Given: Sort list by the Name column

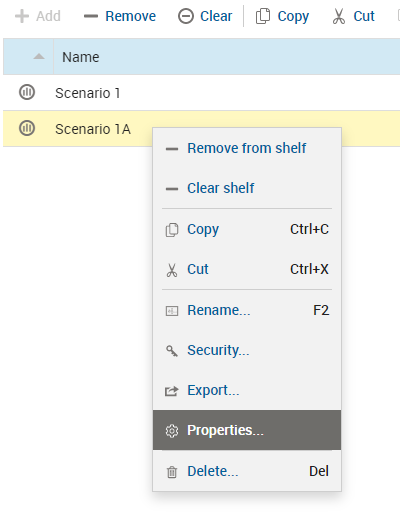Looking at the screenshot, I should [x=81, y=57].
